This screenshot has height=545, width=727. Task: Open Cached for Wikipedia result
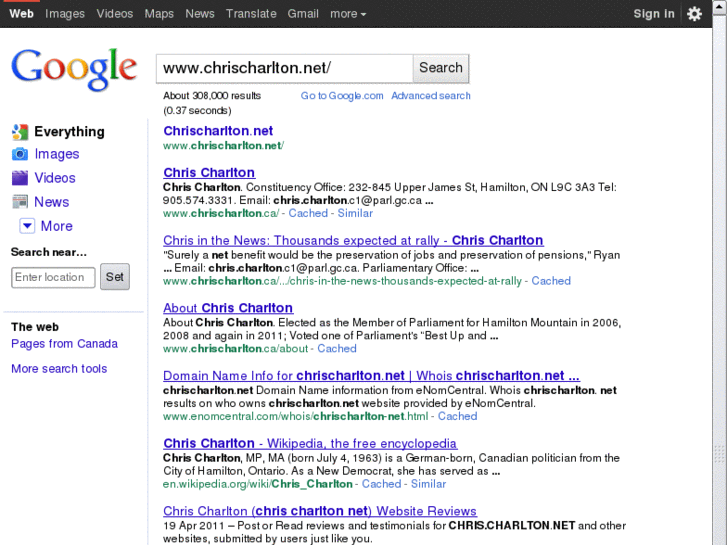pyautogui.click(x=381, y=484)
